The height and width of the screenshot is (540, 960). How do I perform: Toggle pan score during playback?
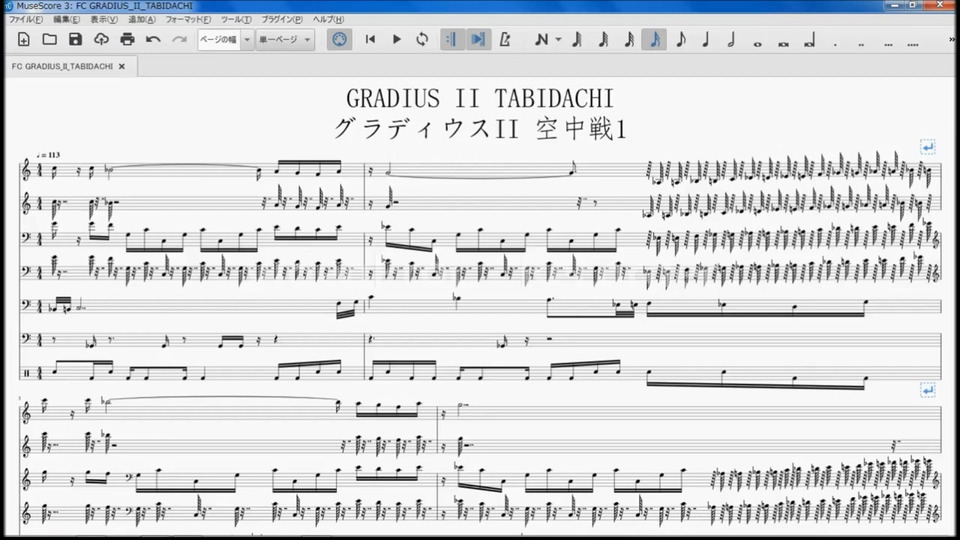click(478, 40)
